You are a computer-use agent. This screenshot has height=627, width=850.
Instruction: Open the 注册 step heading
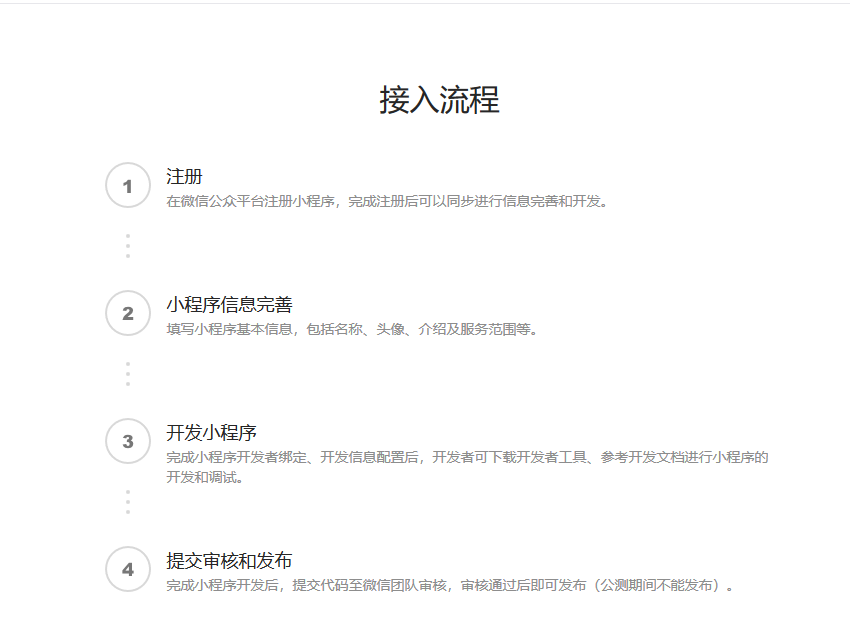pyautogui.click(x=184, y=177)
